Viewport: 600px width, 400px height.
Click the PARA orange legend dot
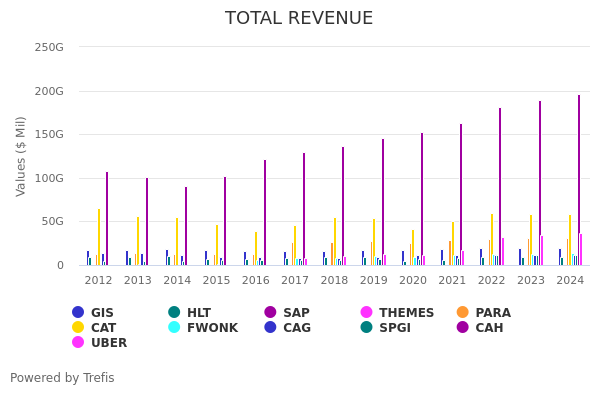[x=462, y=313]
